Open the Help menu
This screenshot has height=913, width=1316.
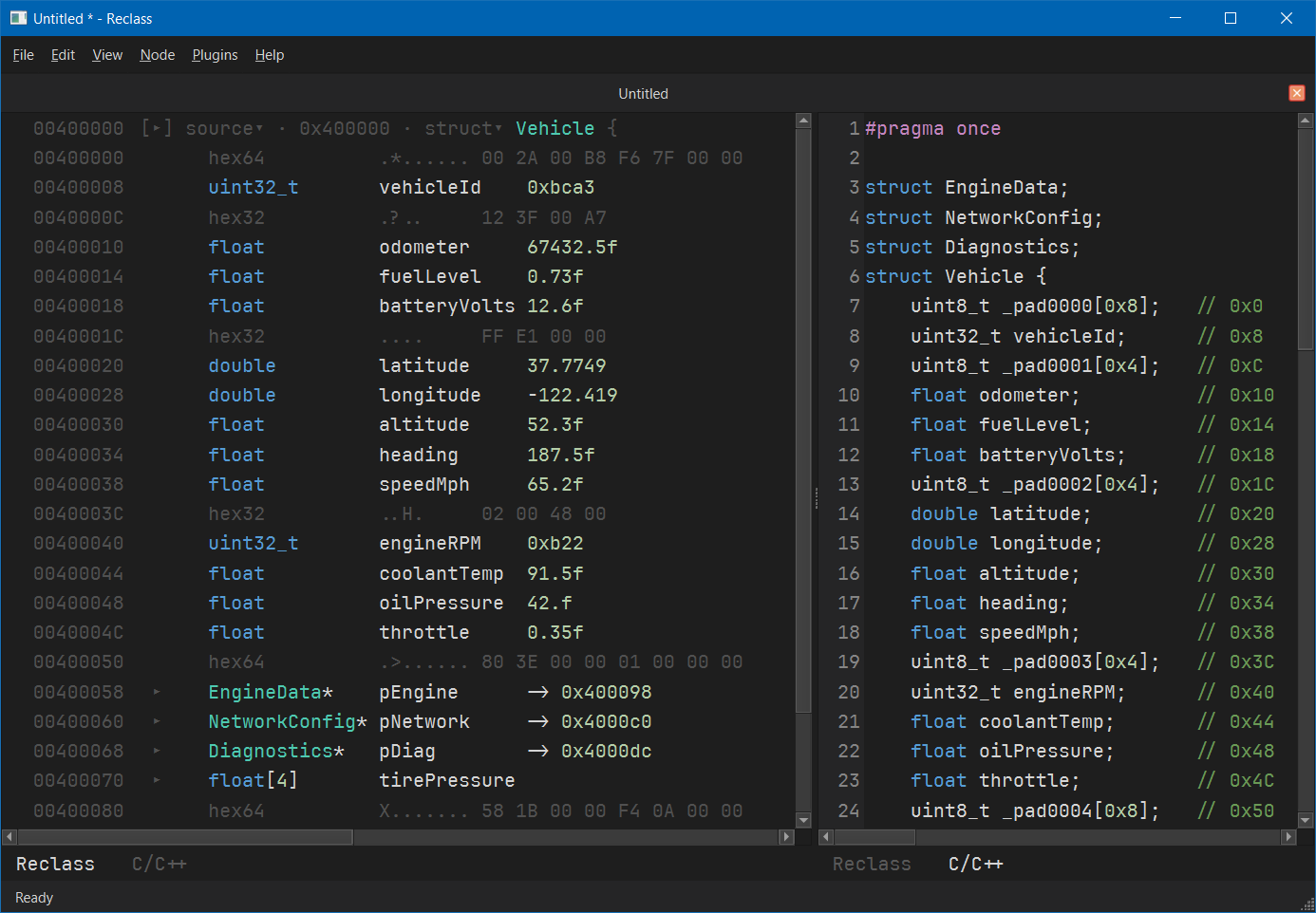point(270,55)
